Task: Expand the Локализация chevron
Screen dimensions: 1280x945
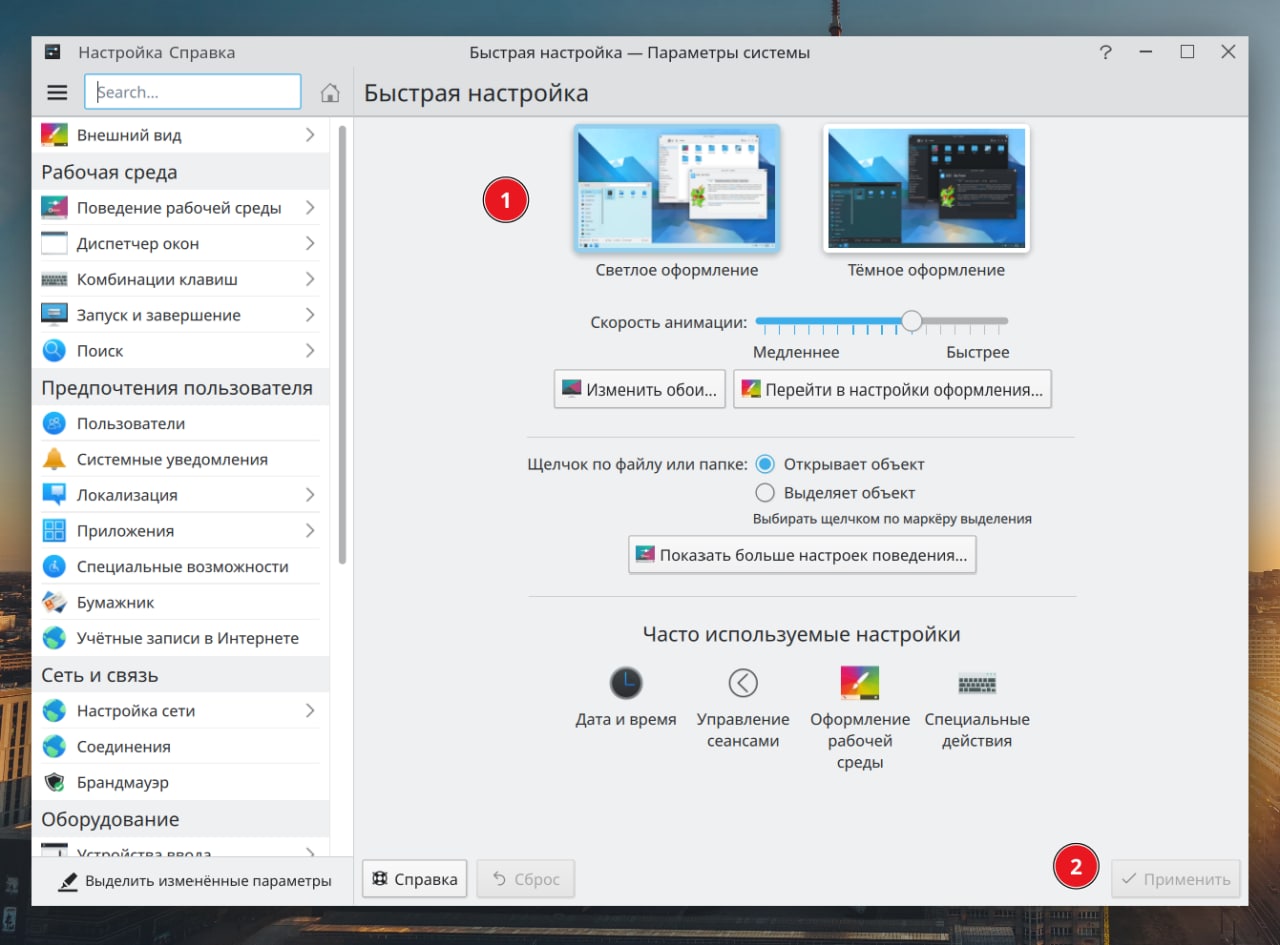Action: pos(310,495)
